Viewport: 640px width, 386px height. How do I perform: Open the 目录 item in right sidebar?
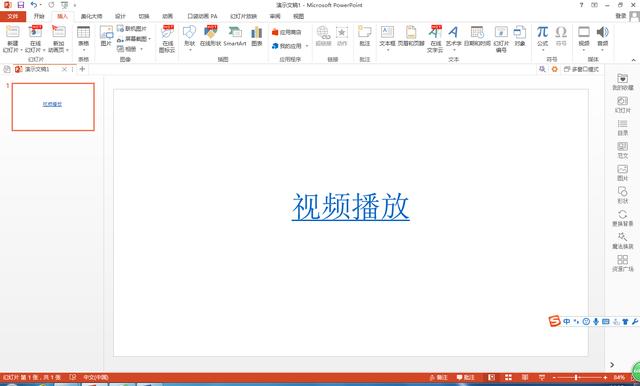622,127
